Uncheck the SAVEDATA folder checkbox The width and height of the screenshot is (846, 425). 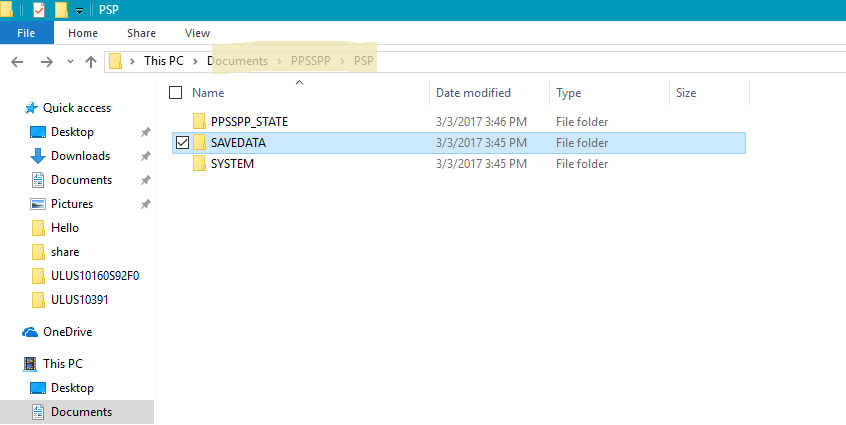pyautogui.click(x=181, y=143)
